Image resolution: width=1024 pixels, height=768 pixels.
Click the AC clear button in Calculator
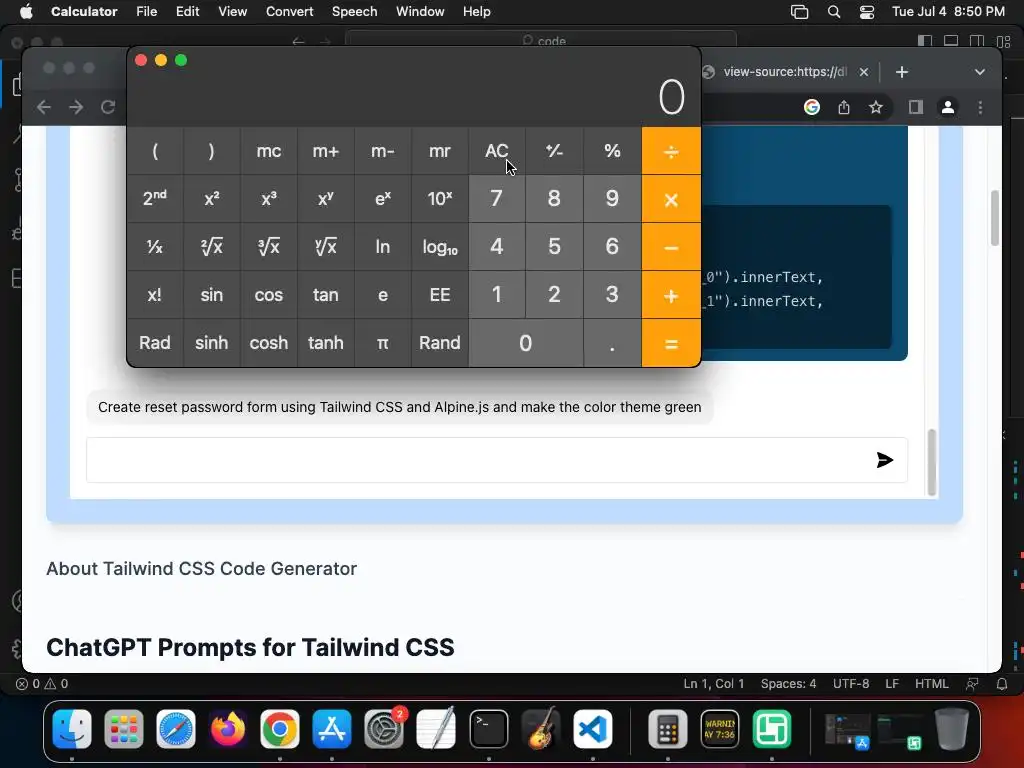click(496, 151)
